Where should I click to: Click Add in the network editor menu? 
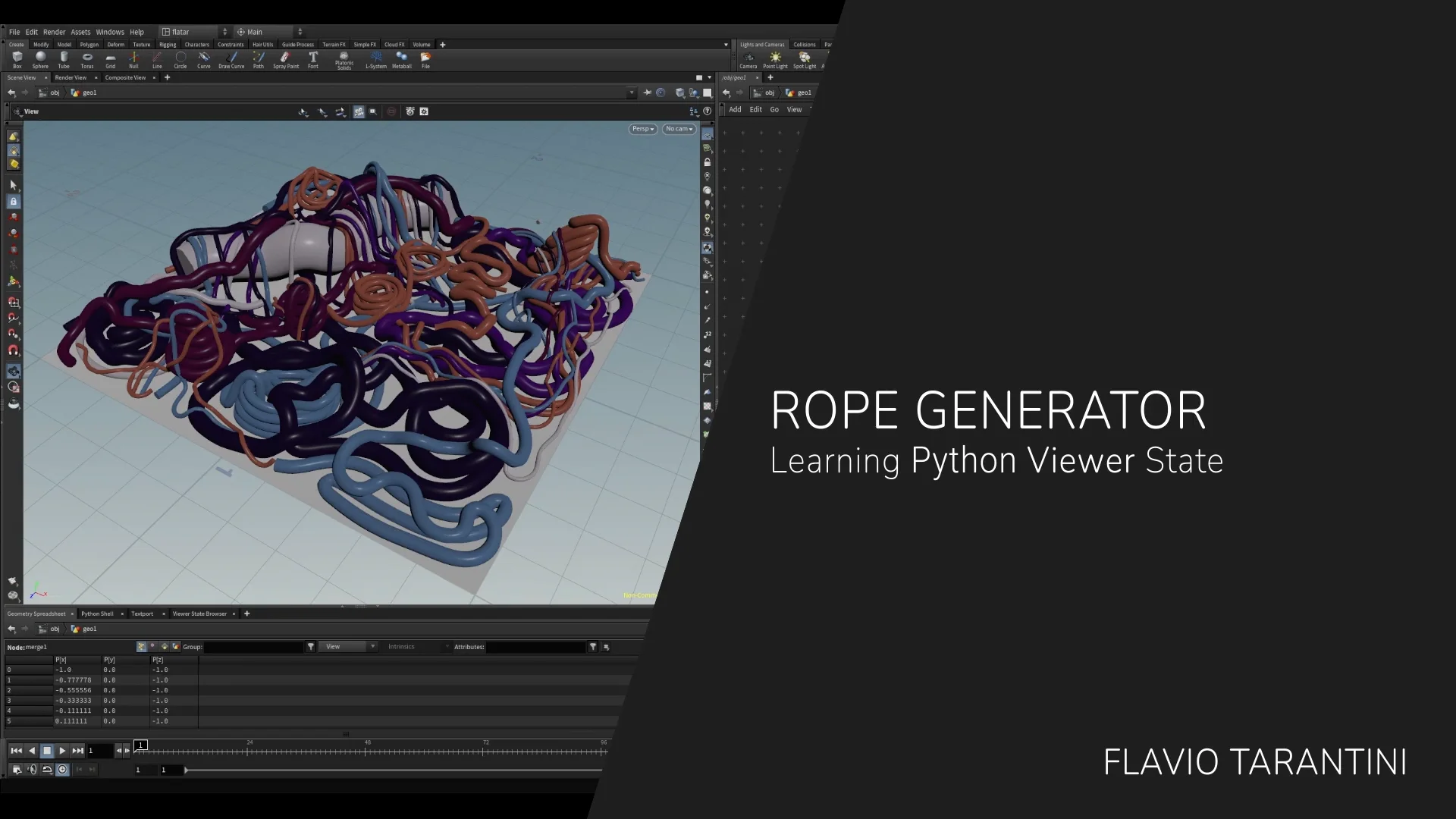click(x=735, y=110)
